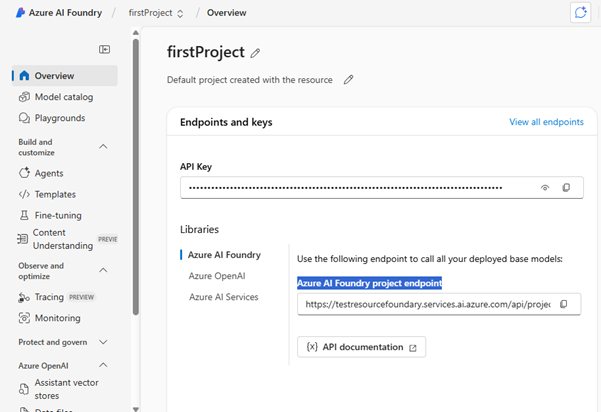Click the Templates code brackets icon
The height and width of the screenshot is (412, 601).
coord(24,194)
